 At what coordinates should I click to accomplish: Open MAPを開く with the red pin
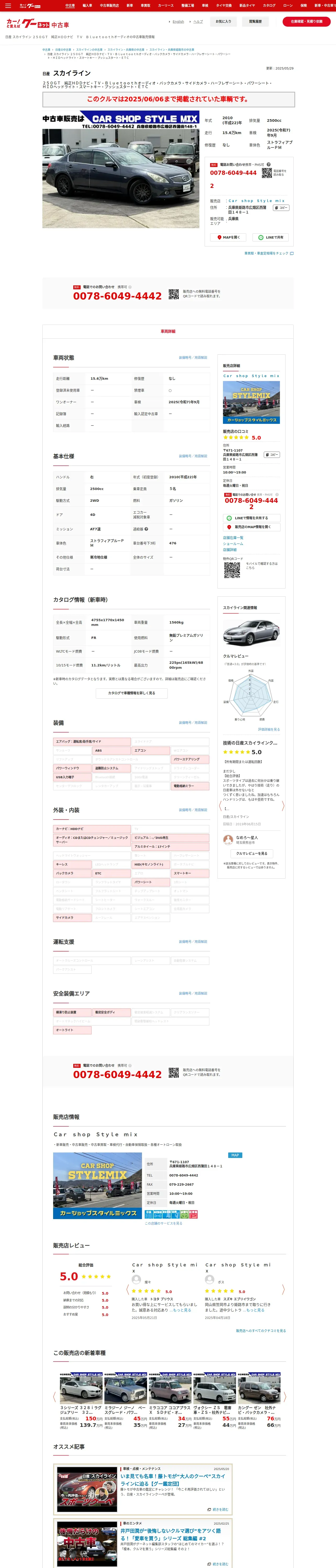point(229,237)
